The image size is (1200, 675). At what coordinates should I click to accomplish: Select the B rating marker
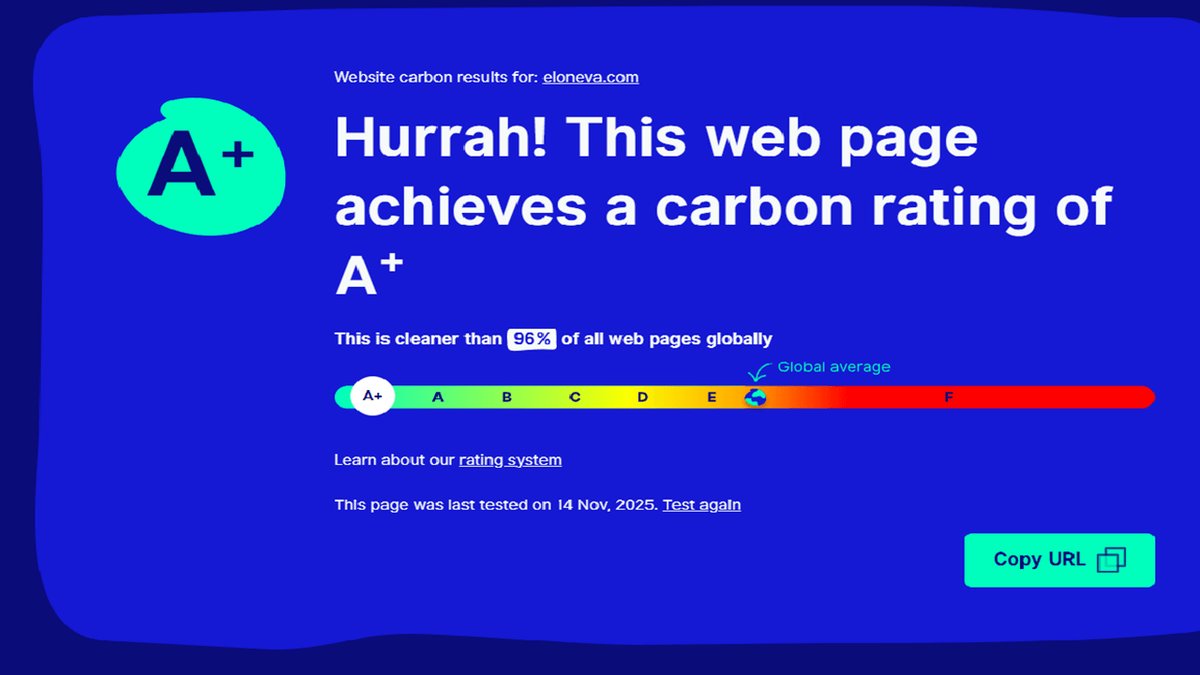click(506, 396)
